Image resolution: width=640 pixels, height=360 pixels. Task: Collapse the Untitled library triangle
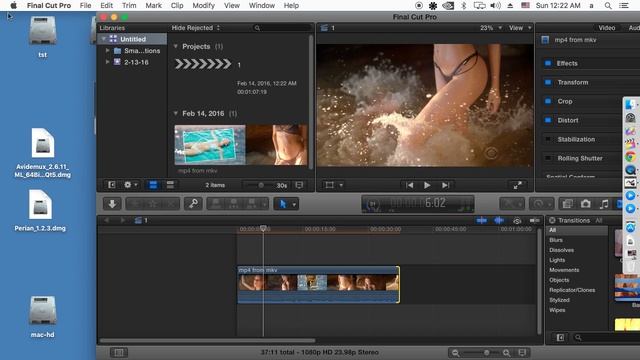[x=104, y=39]
